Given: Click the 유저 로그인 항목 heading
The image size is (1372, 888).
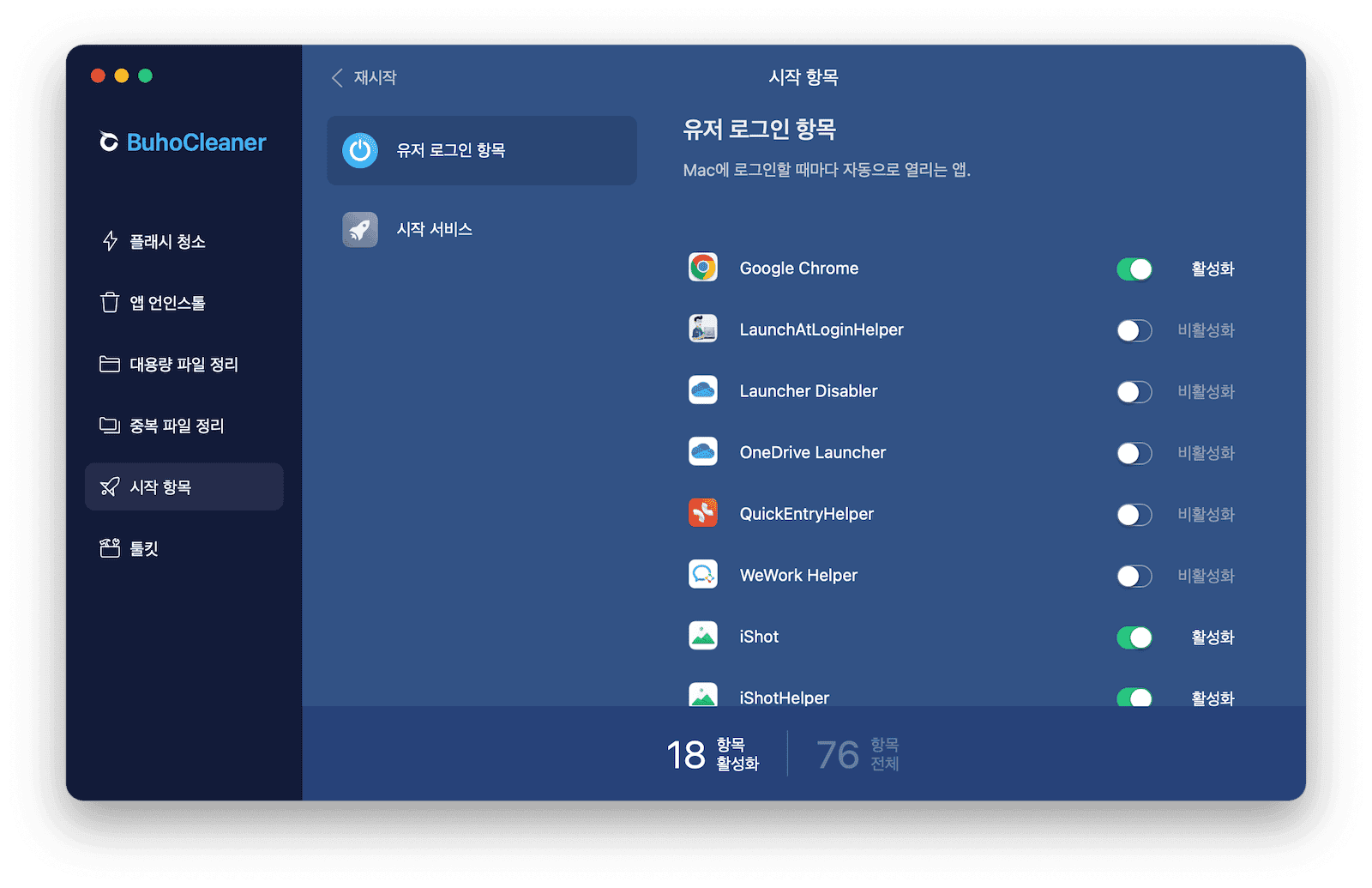Looking at the screenshot, I should [x=760, y=130].
